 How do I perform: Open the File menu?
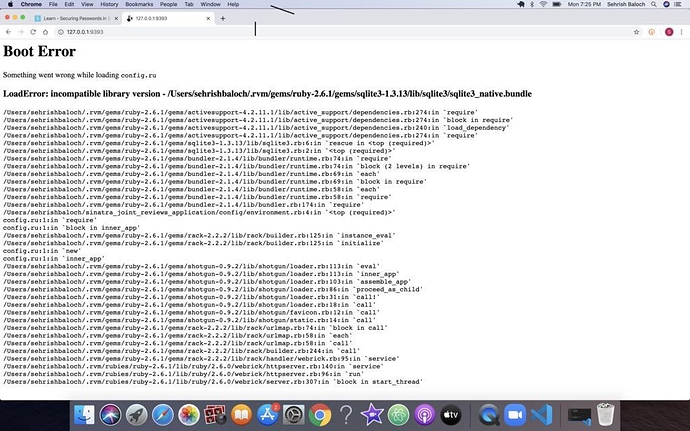[x=53, y=4]
